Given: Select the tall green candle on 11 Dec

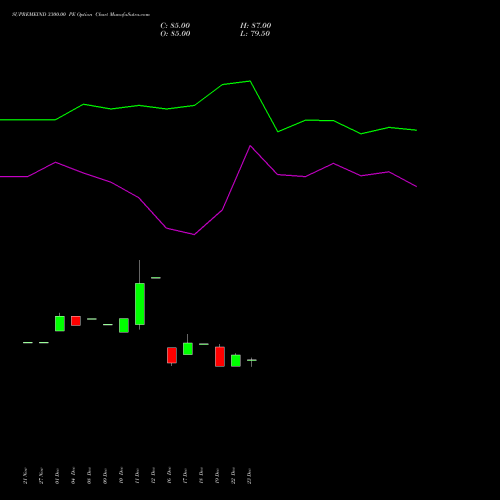Looking at the screenshot, I should click(x=140, y=304).
